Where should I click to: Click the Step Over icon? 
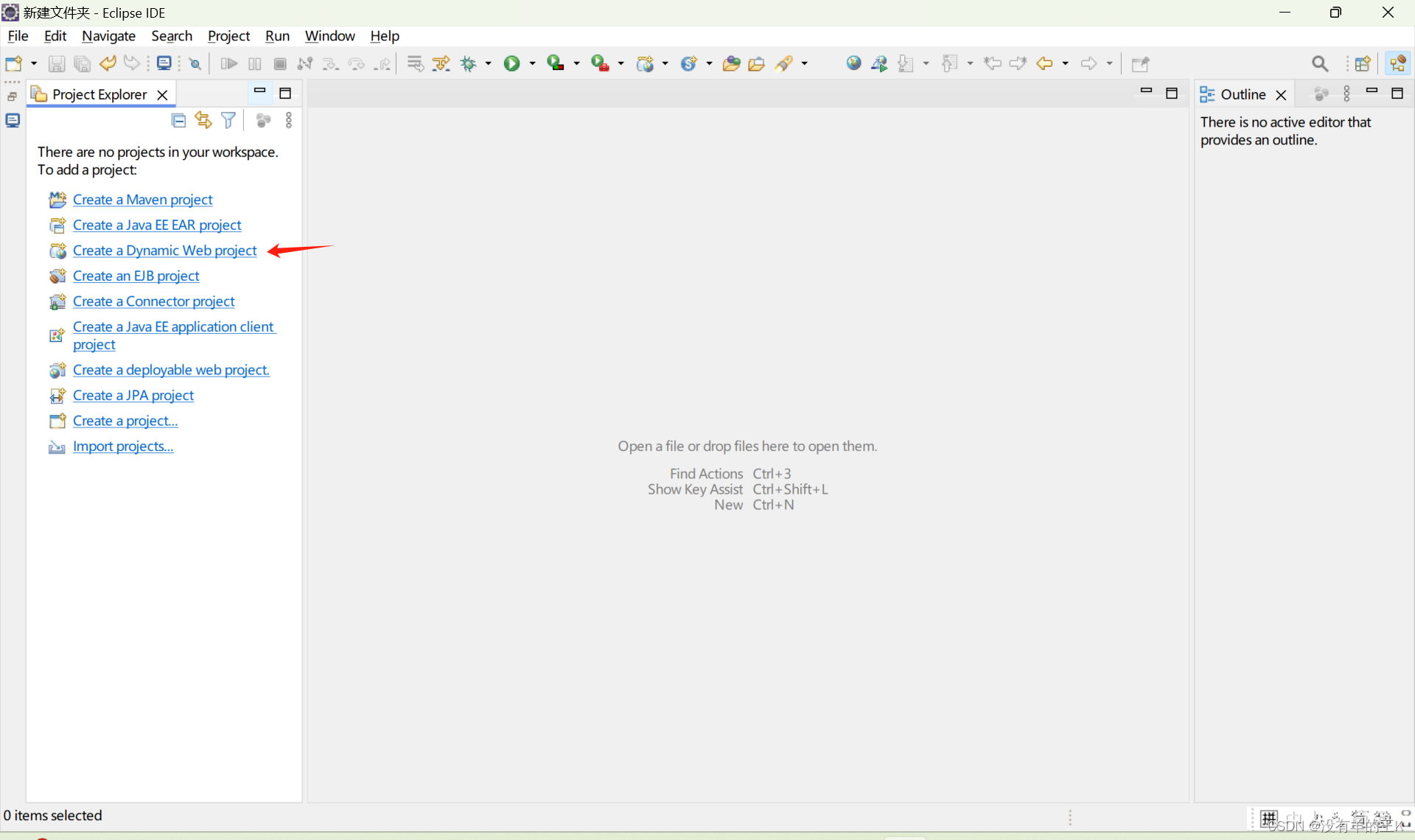pos(357,64)
